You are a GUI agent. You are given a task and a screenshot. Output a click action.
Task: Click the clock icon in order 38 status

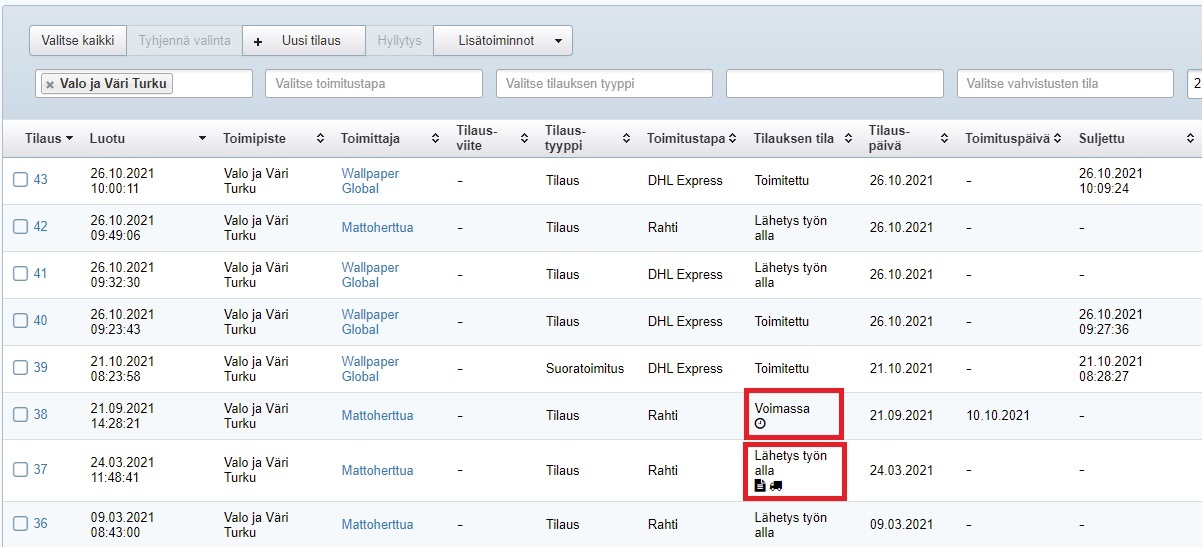(x=760, y=424)
